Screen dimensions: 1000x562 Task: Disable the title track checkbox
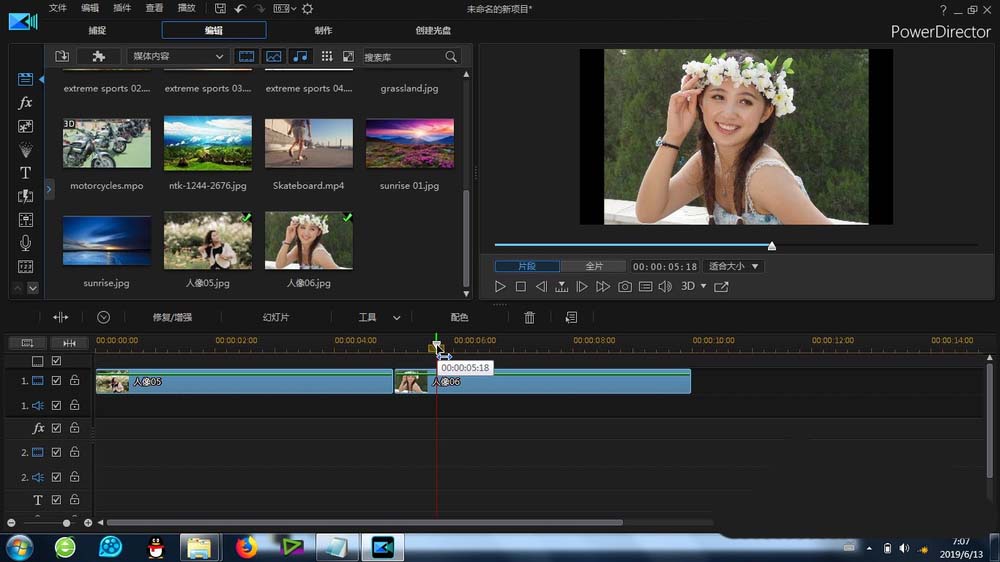[x=57, y=500]
